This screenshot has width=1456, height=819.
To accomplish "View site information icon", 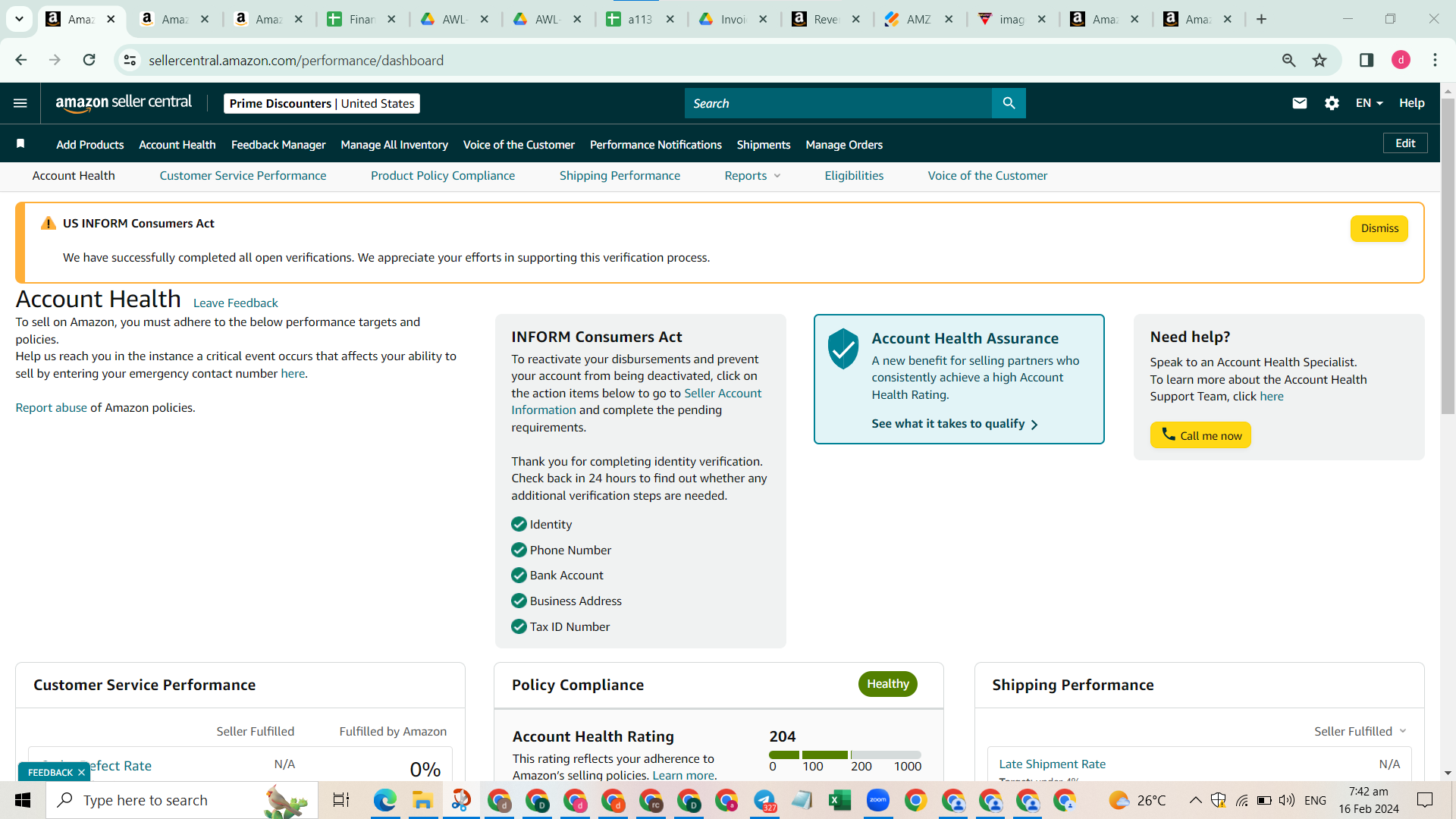I will 130,60.
